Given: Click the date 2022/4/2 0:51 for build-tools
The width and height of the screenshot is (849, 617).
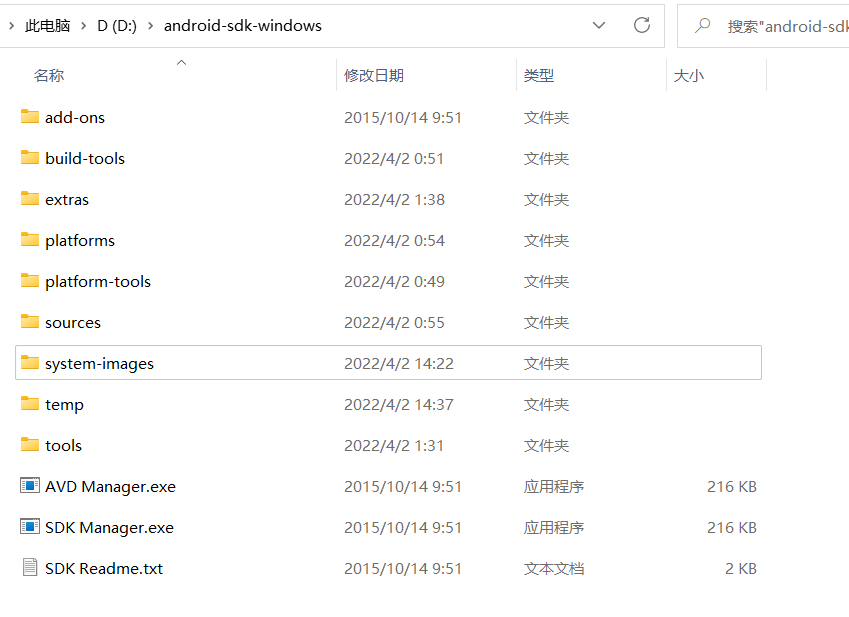Looking at the screenshot, I should pyautogui.click(x=394, y=159).
